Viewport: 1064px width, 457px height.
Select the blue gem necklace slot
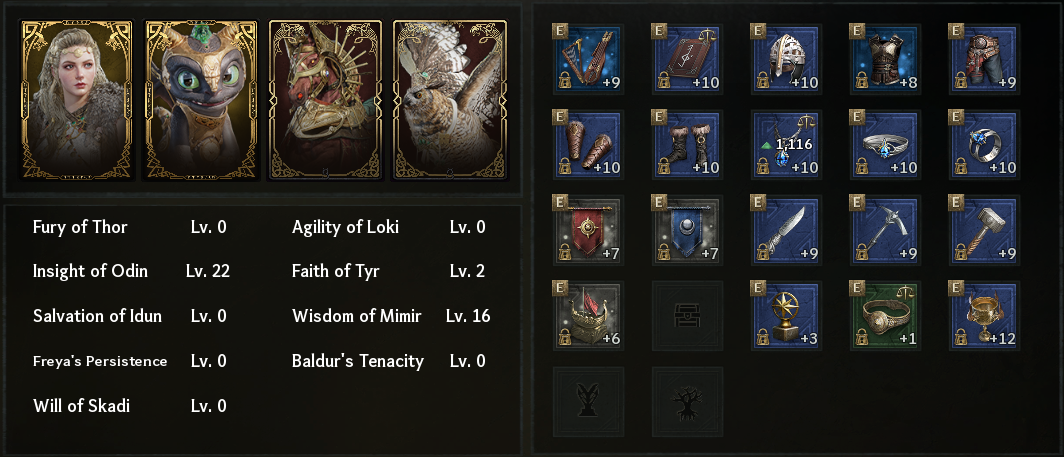pyautogui.click(x=786, y=144)
